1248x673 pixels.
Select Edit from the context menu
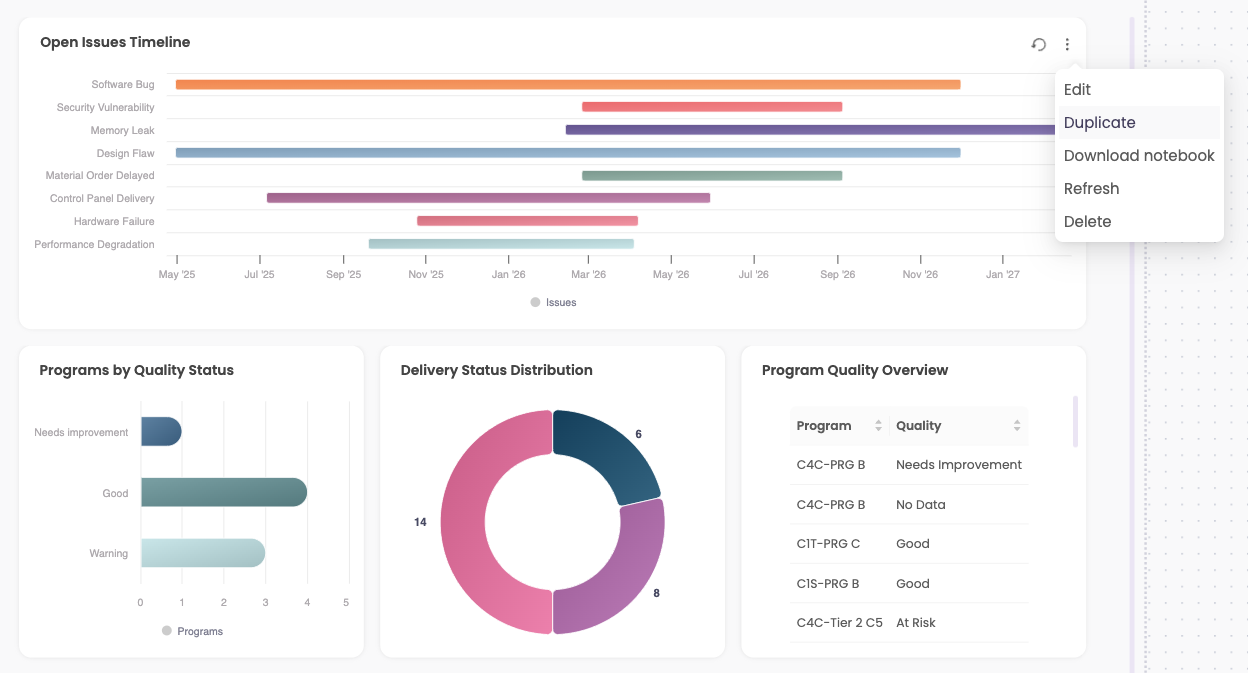click(1077, 90)
